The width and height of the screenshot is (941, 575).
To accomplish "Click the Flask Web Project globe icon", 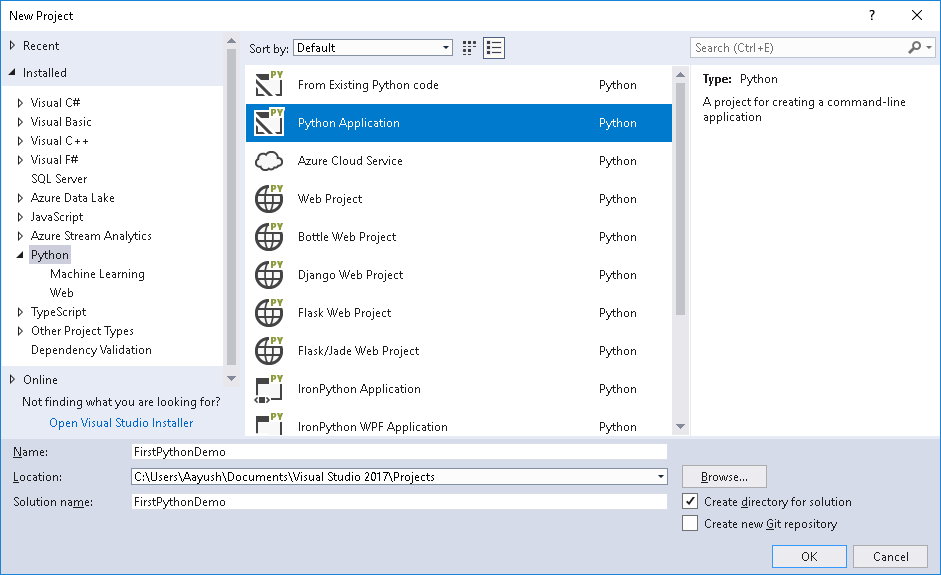I will click(x=269, y=313).
